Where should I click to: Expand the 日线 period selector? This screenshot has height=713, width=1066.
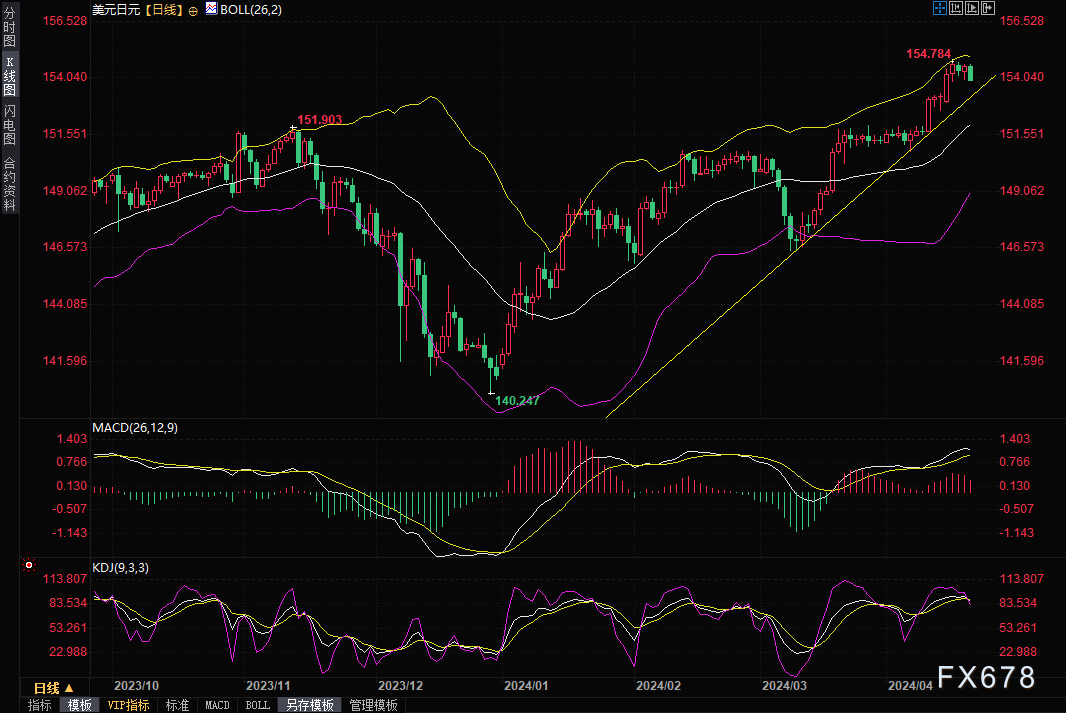(55, 688)
